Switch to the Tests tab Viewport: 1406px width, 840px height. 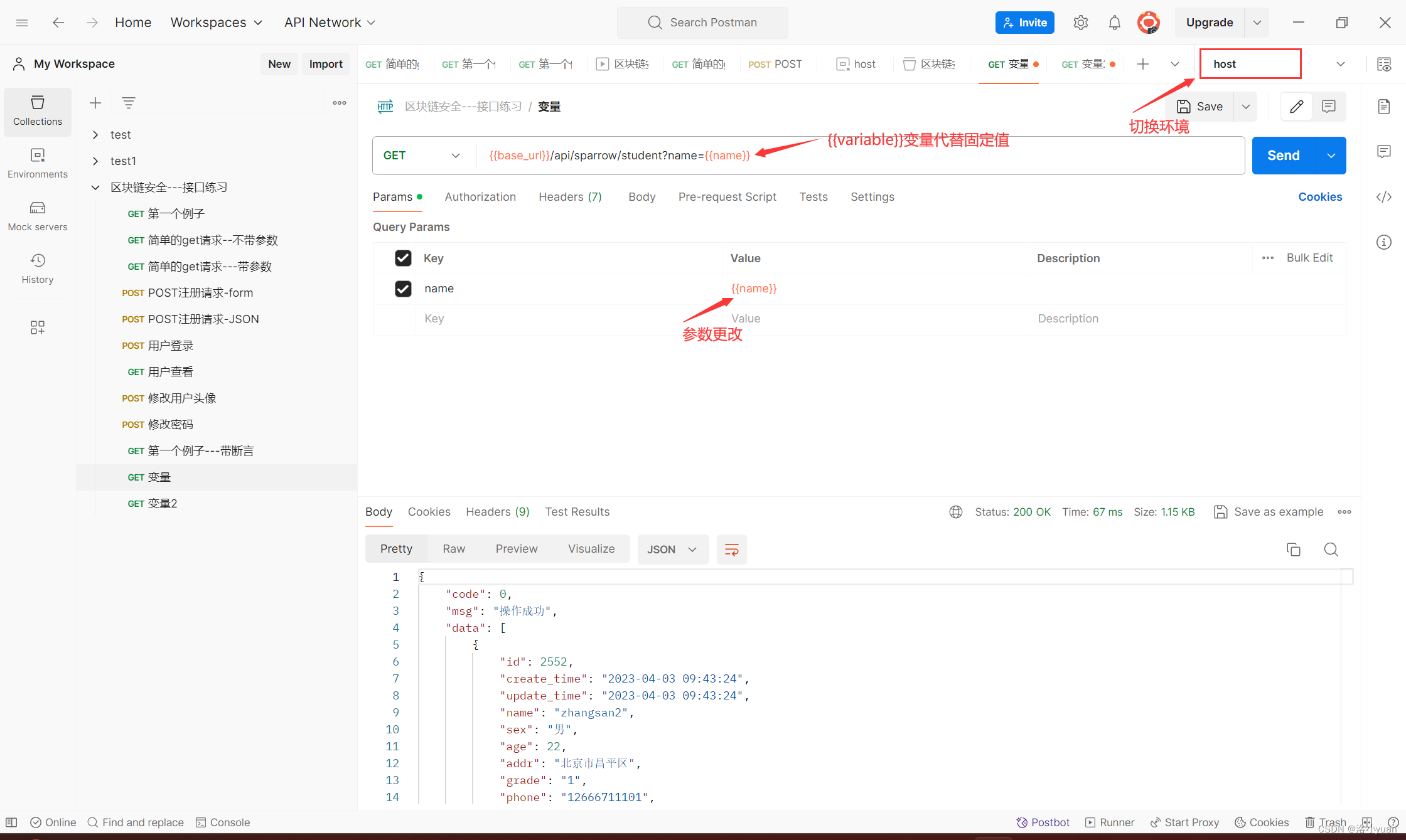pos(813,197)
